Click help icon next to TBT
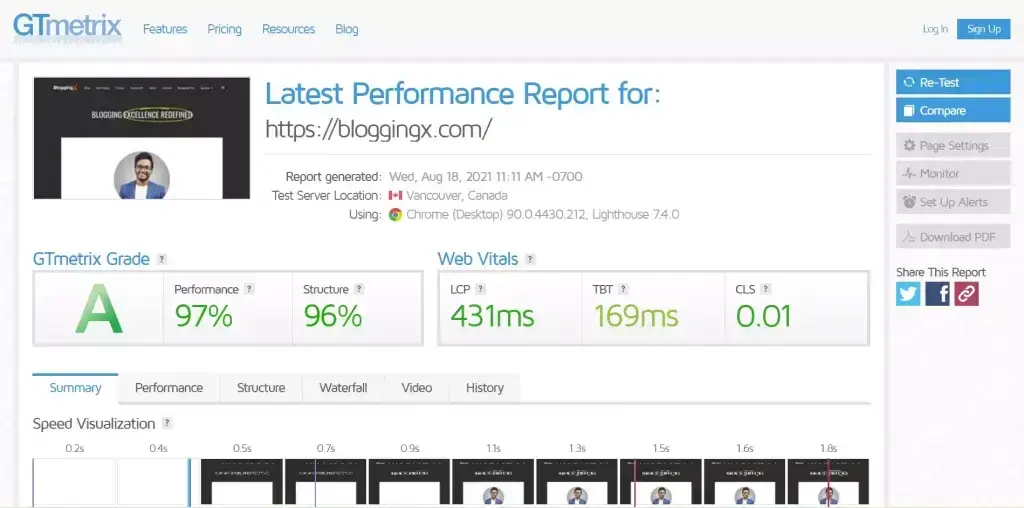The height and width of the screenshot is (508, 1024). pyautogui.click(x=624, y=289)
